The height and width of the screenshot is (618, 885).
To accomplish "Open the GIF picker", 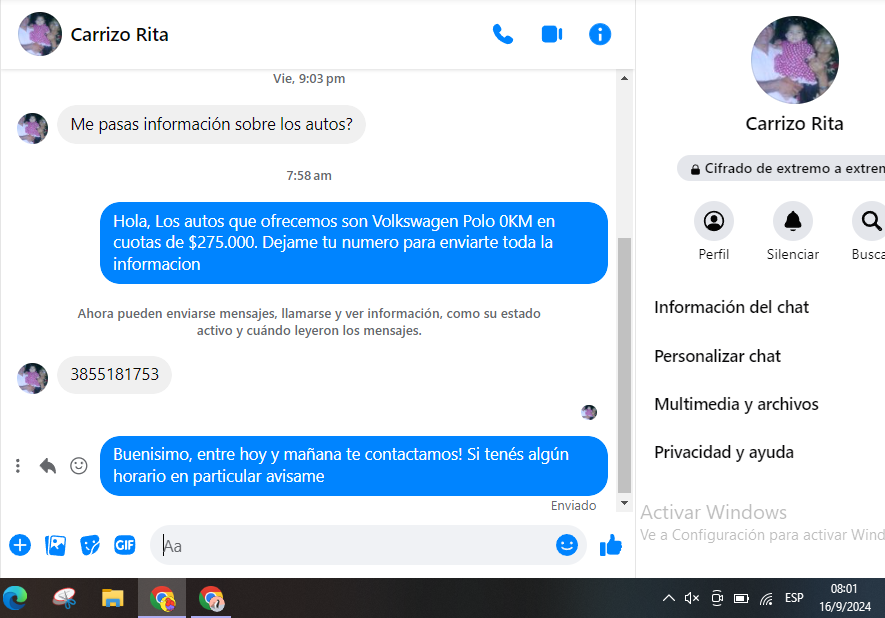I will click(x=124, y=545).
